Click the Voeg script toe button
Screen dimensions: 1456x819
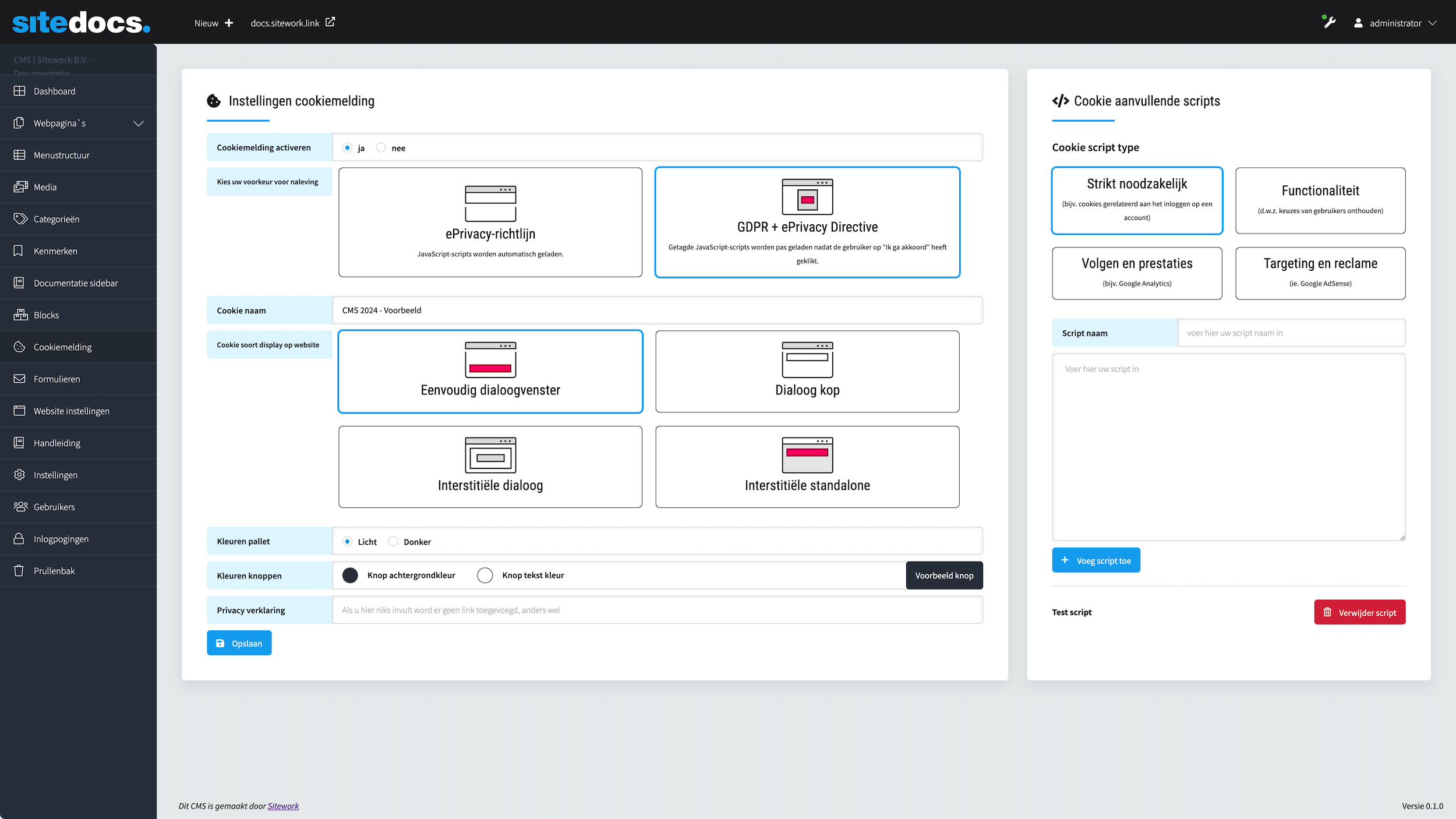(x=1095, y=560)
